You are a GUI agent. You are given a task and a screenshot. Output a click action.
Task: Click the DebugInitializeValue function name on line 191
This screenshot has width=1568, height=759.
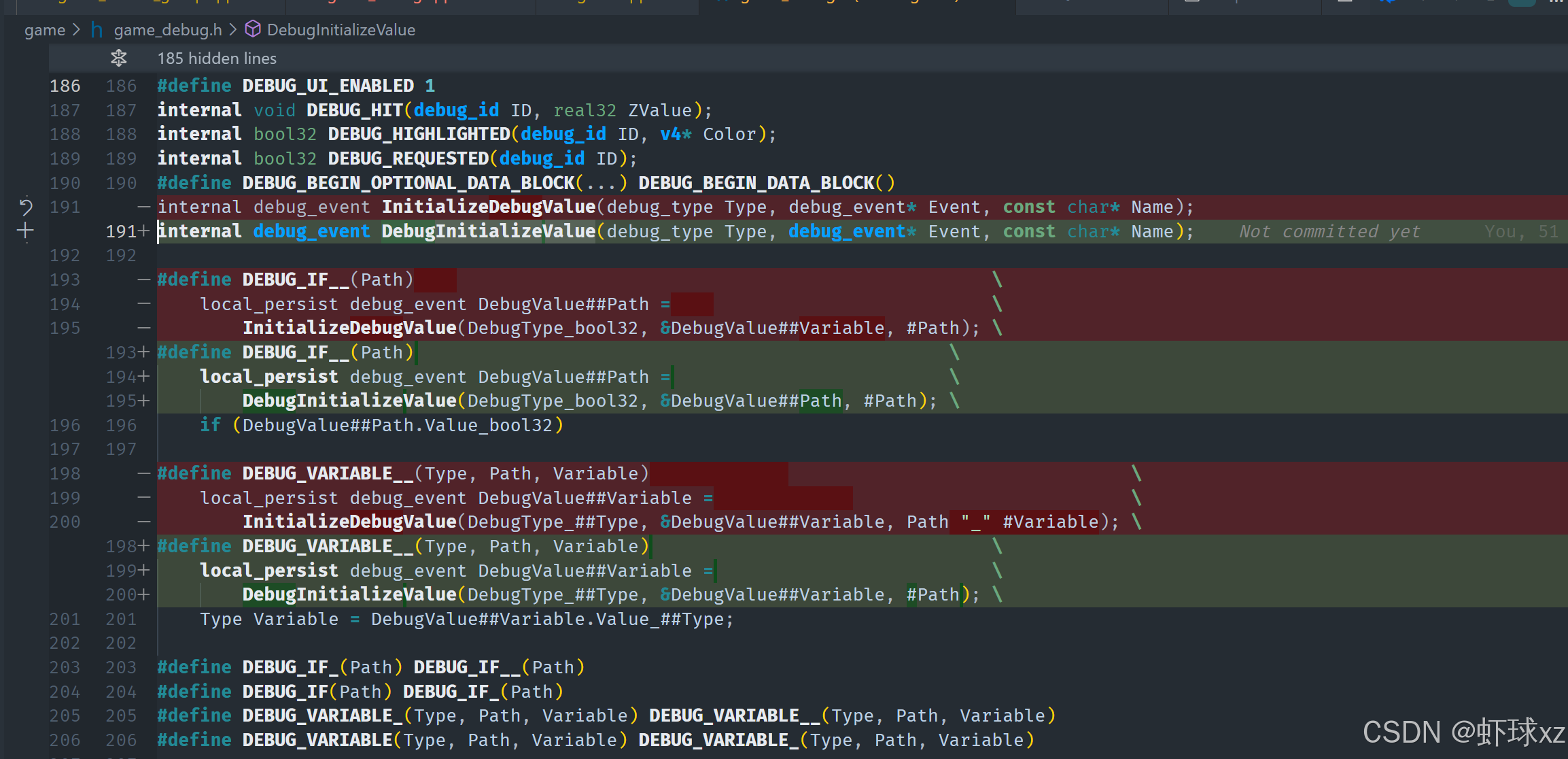point(488,232)
